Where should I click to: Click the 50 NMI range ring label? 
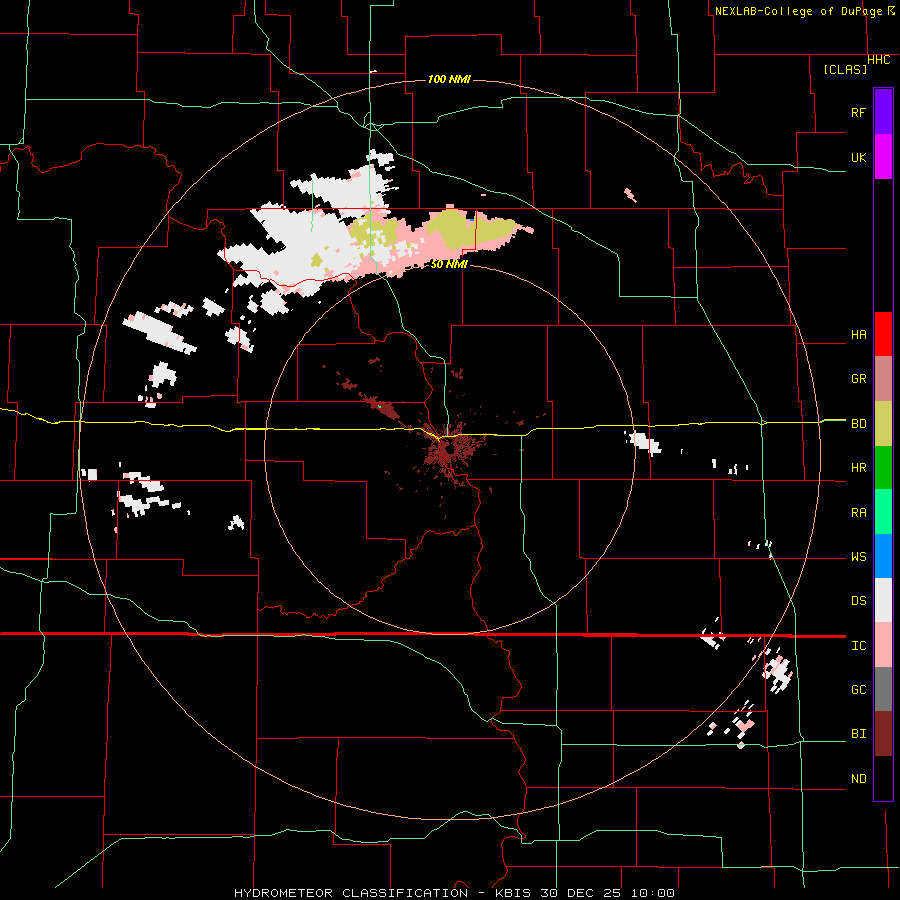[449, 264]
